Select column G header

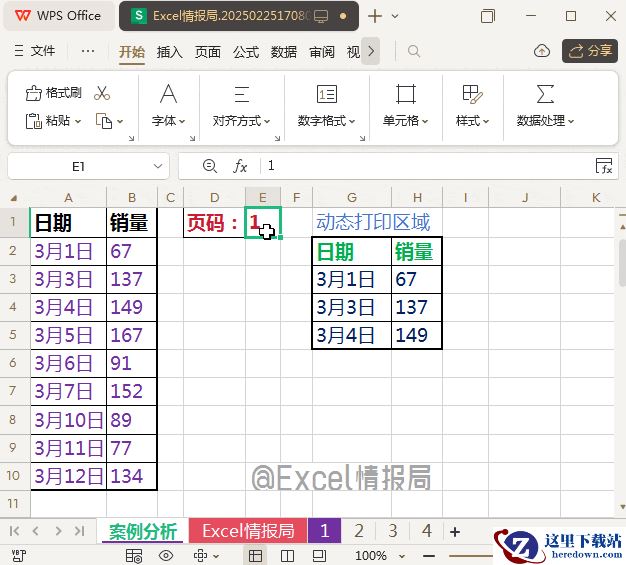click(x=352, y=198)
